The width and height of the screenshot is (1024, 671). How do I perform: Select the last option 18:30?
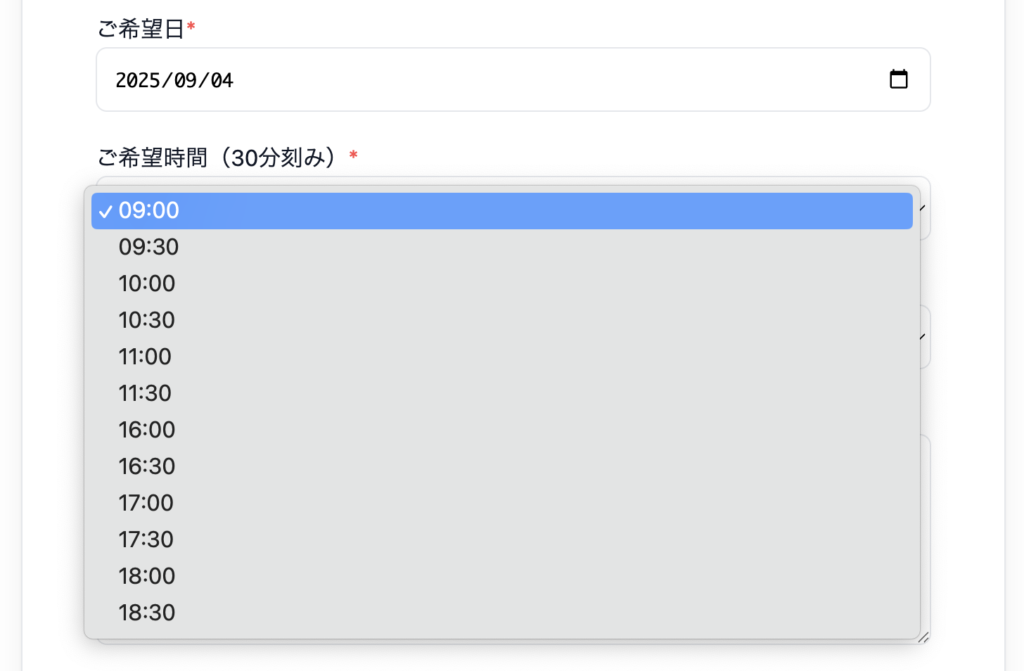[502, 613]
